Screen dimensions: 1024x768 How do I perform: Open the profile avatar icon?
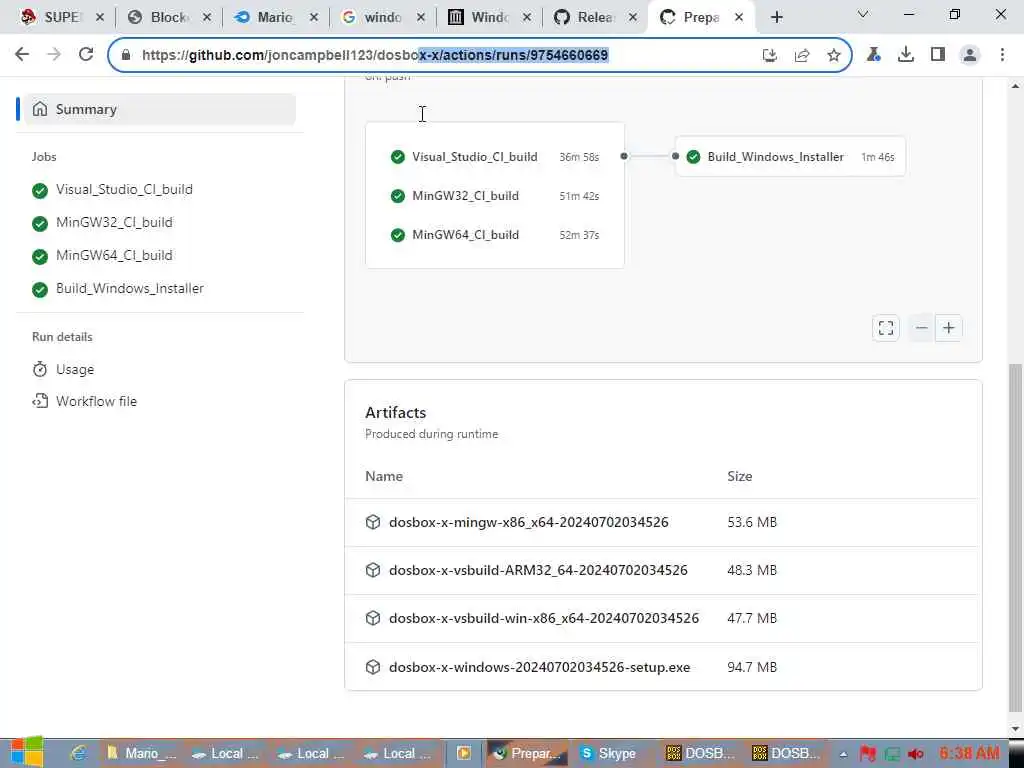click(970, 55)
